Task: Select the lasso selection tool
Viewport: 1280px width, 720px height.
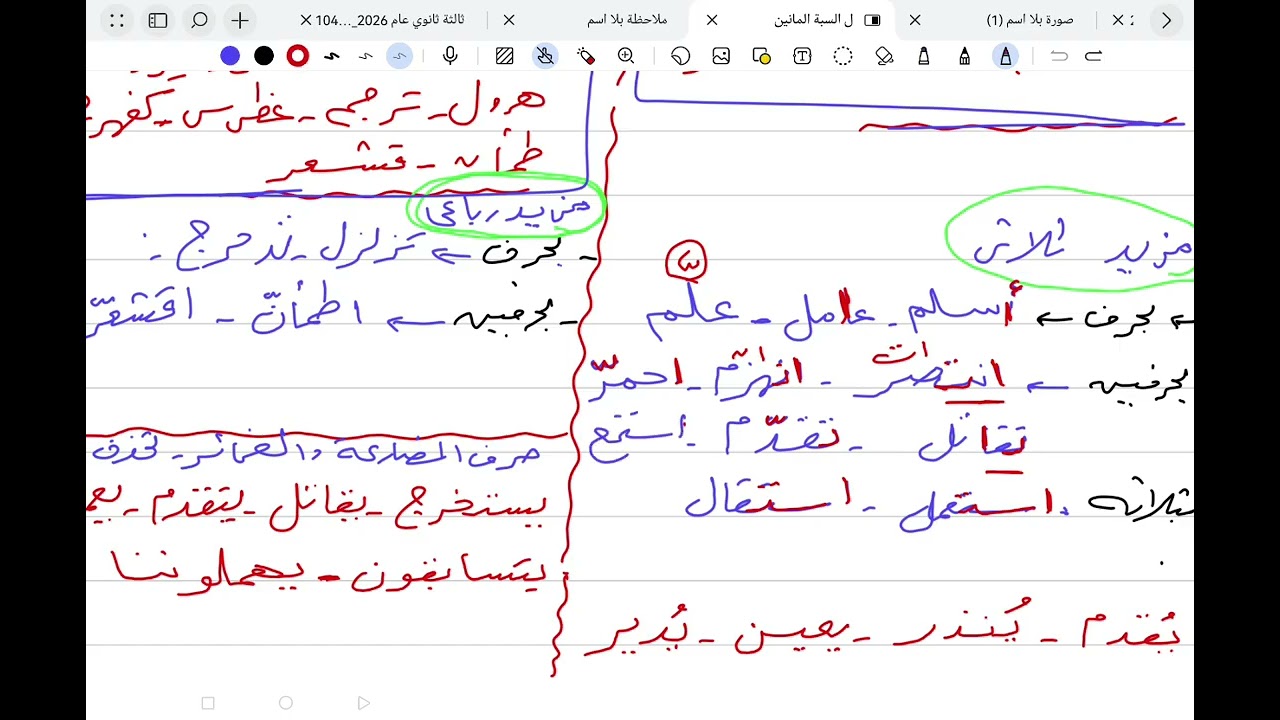Action: click(x=843, y=56)
